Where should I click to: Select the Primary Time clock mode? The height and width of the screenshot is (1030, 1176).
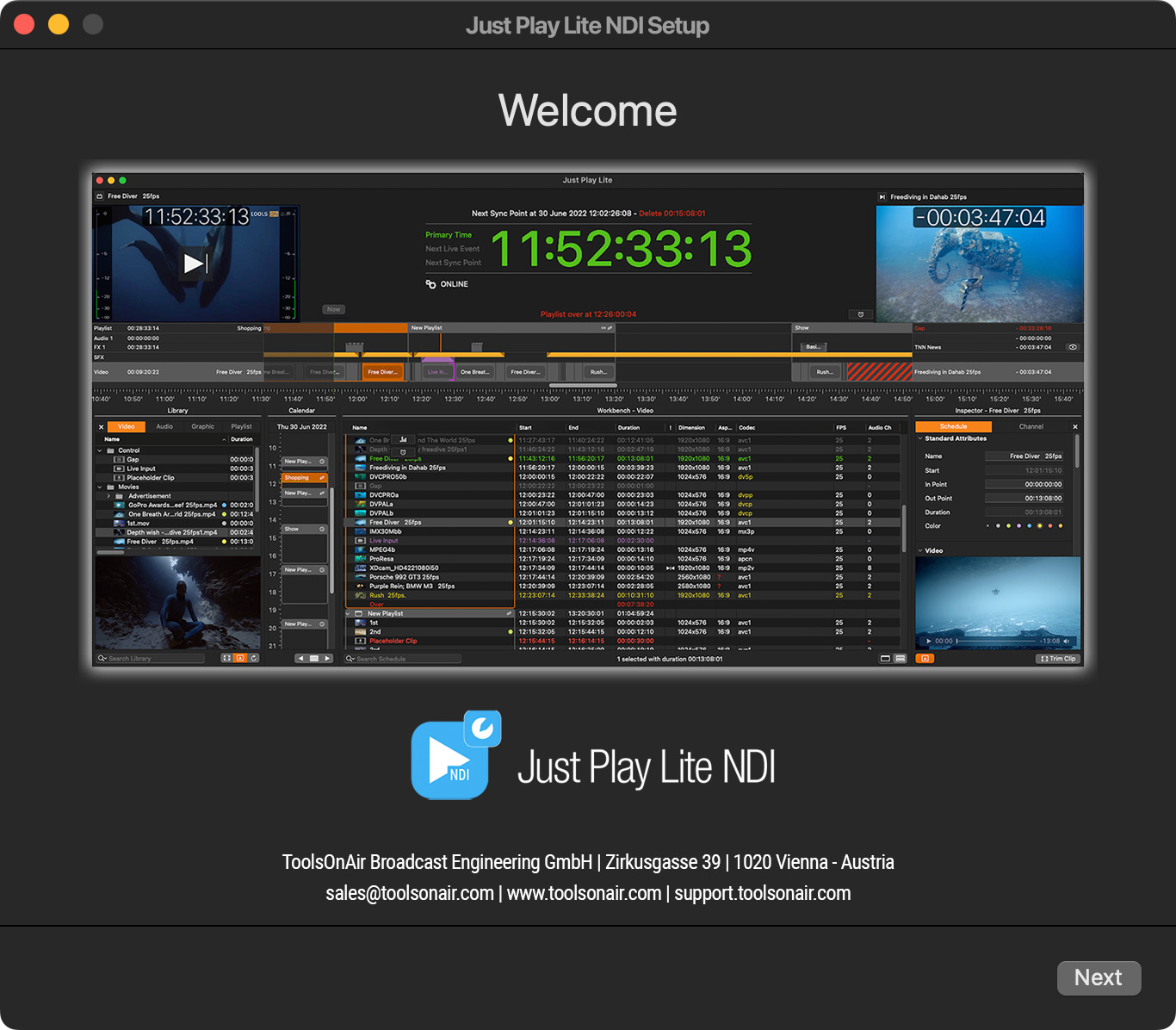pyautogui.click(x=449, y=235)
